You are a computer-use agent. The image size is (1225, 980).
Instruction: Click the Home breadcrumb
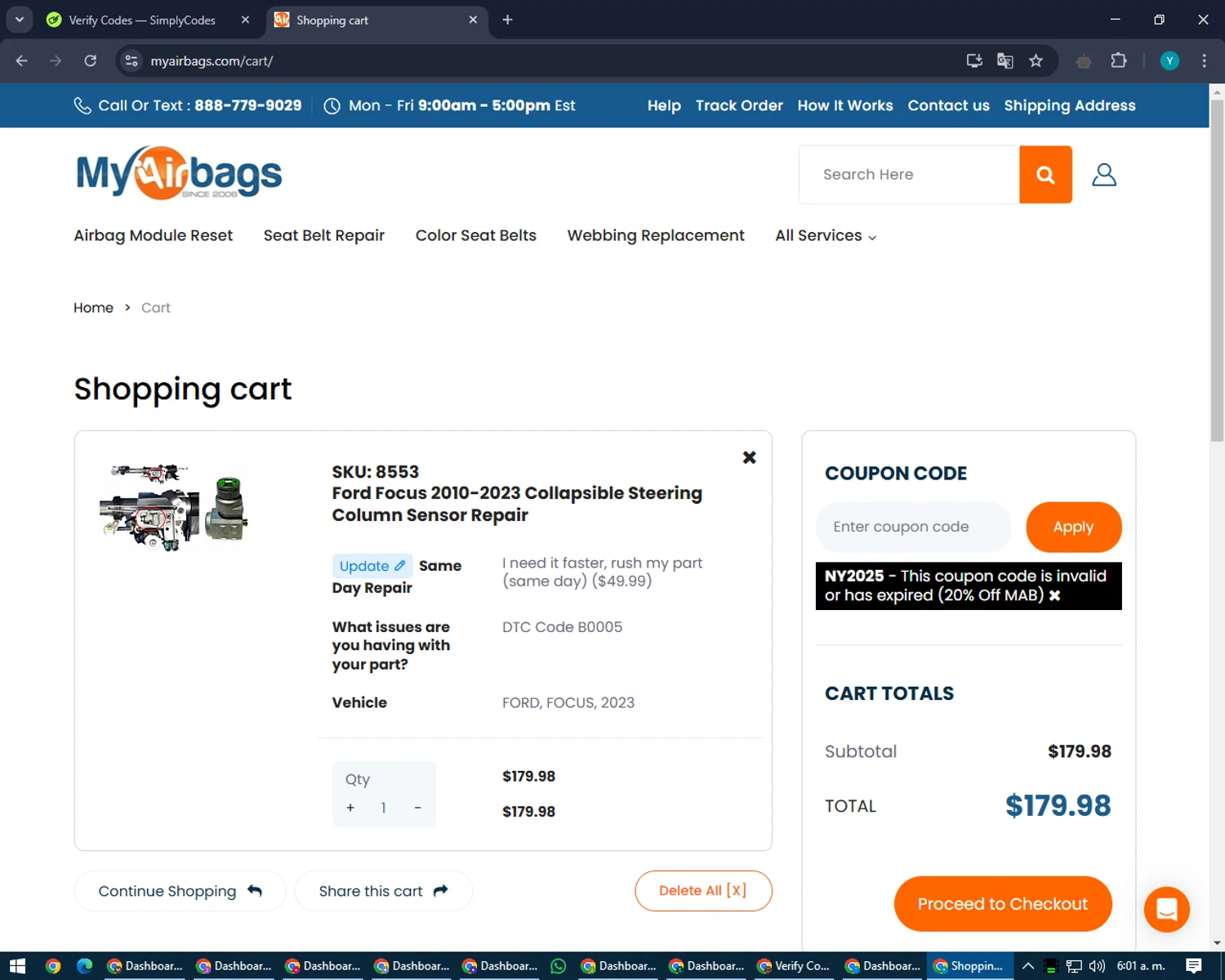93,308
